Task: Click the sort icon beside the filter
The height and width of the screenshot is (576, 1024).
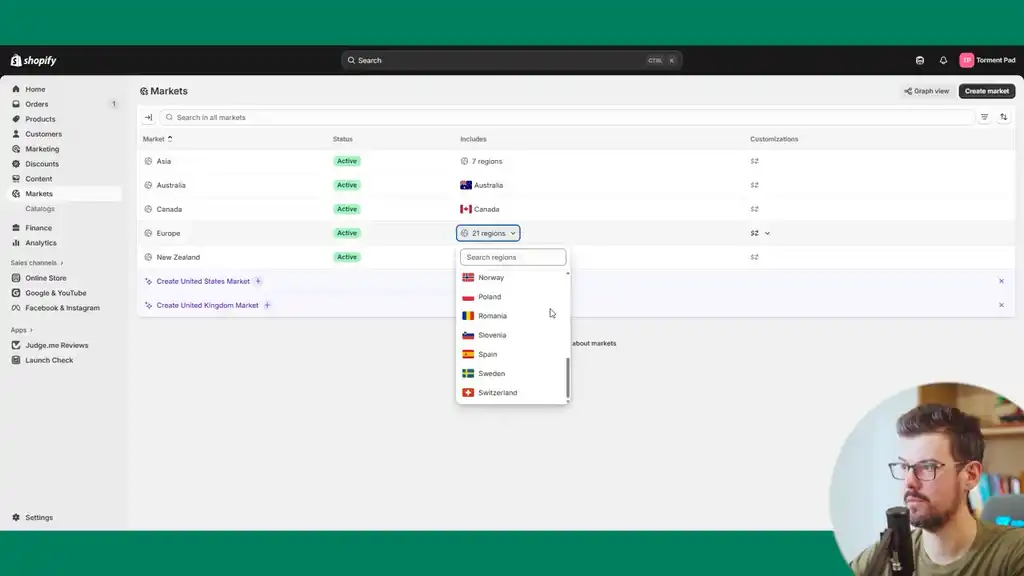Action: [x=1003, y=116]
